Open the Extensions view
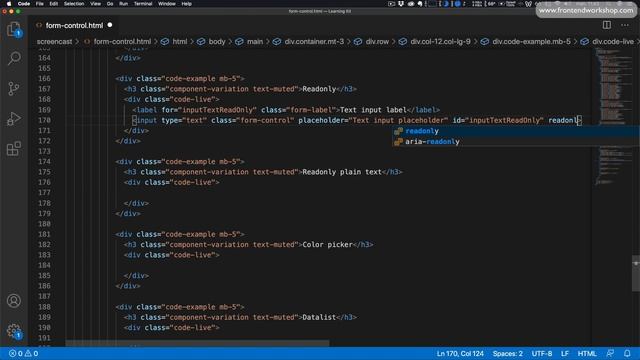The image size is (640, 360). [14, 149]
